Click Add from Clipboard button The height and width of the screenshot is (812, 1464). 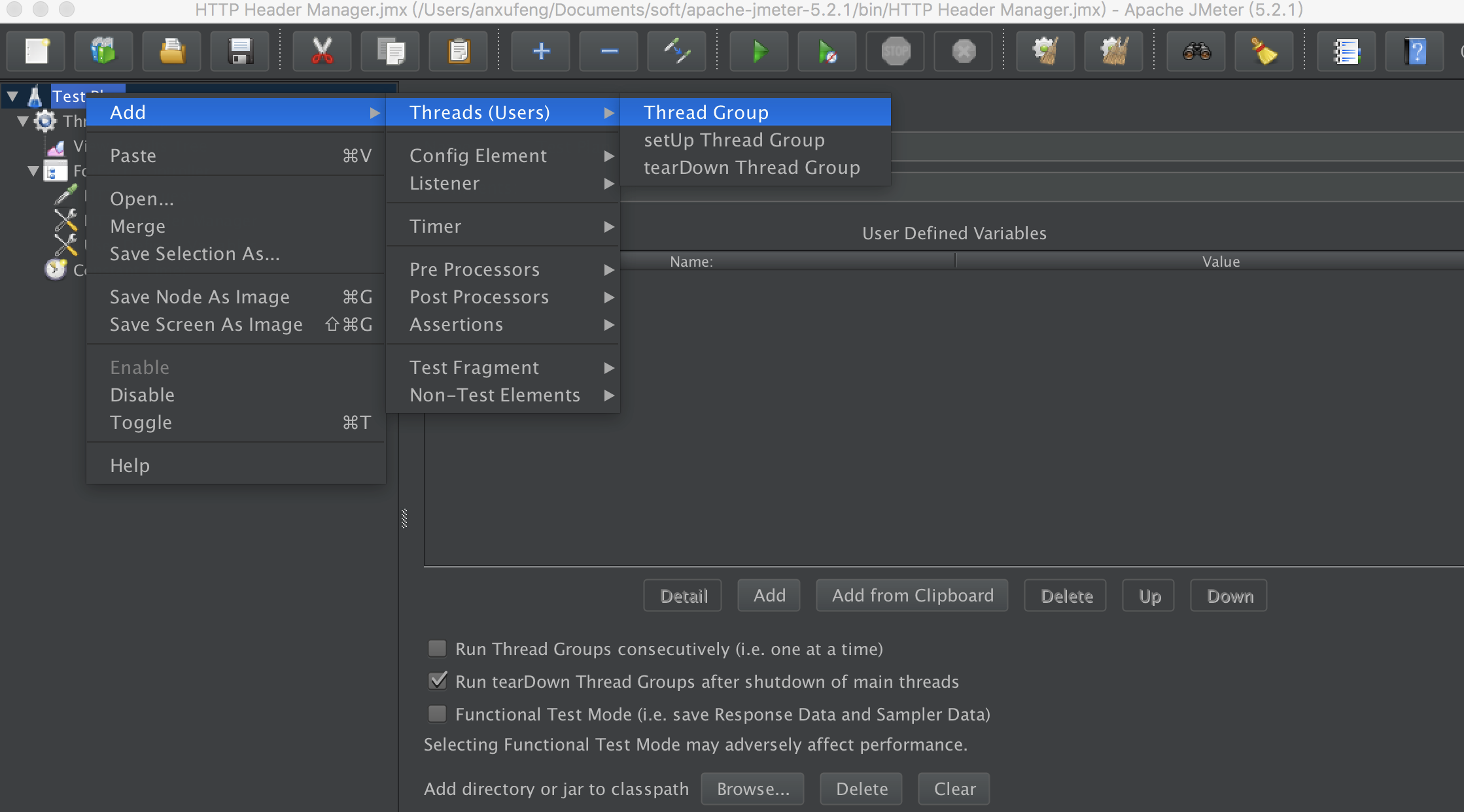pyautogui.click(x=912, y=596)
